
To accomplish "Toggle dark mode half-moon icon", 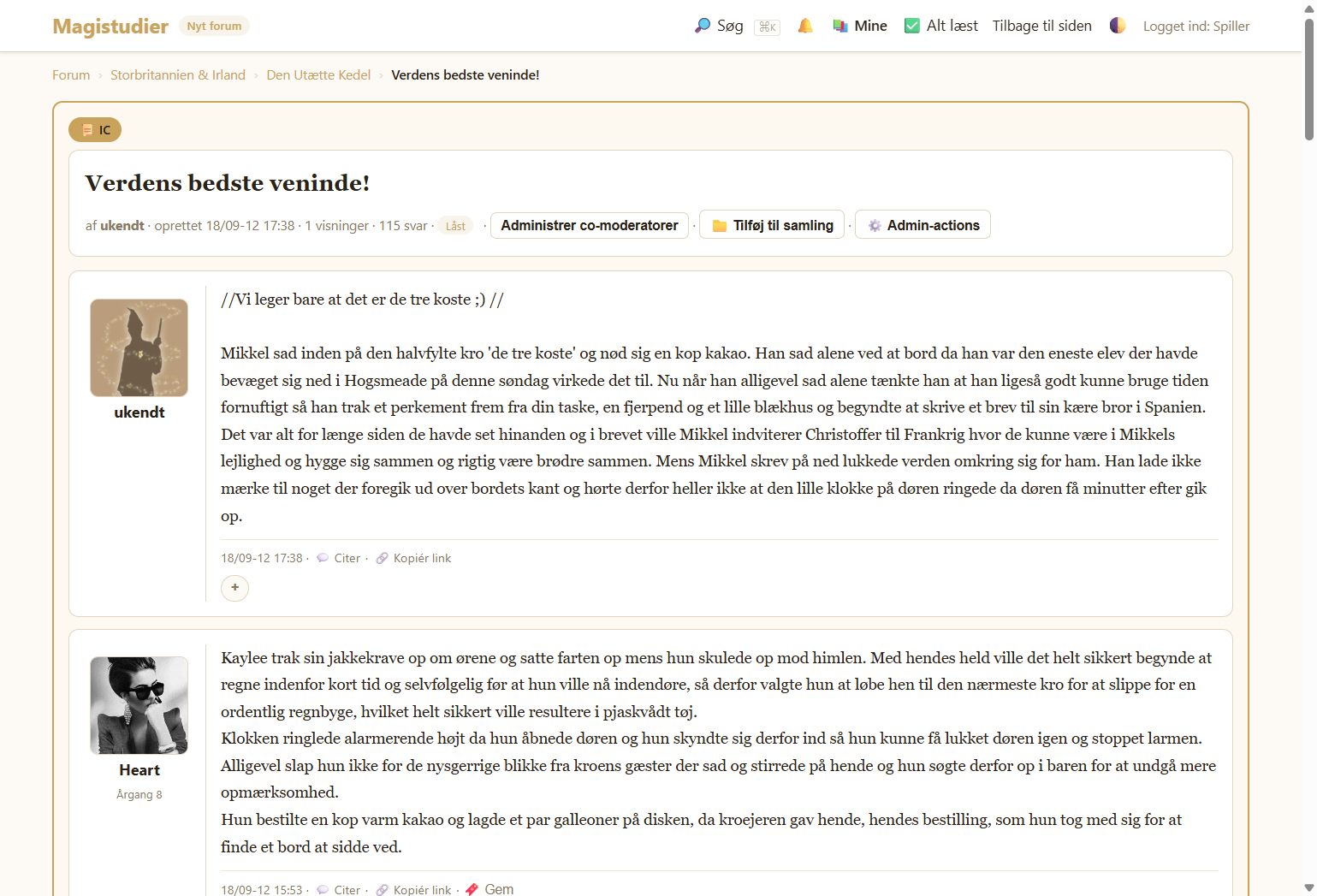I will (1118, 26).
